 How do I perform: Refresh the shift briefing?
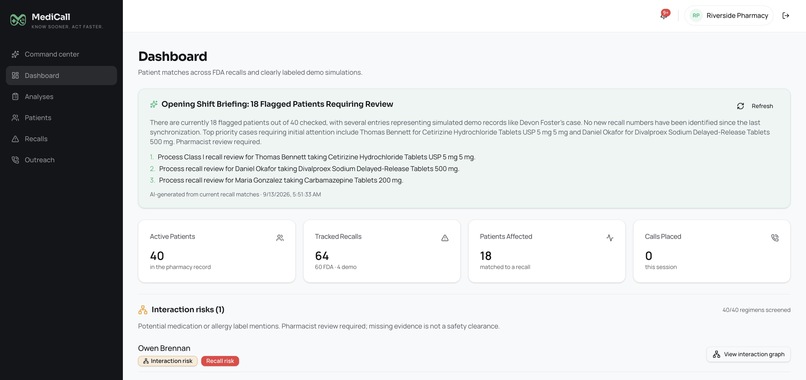pos(755,106)
